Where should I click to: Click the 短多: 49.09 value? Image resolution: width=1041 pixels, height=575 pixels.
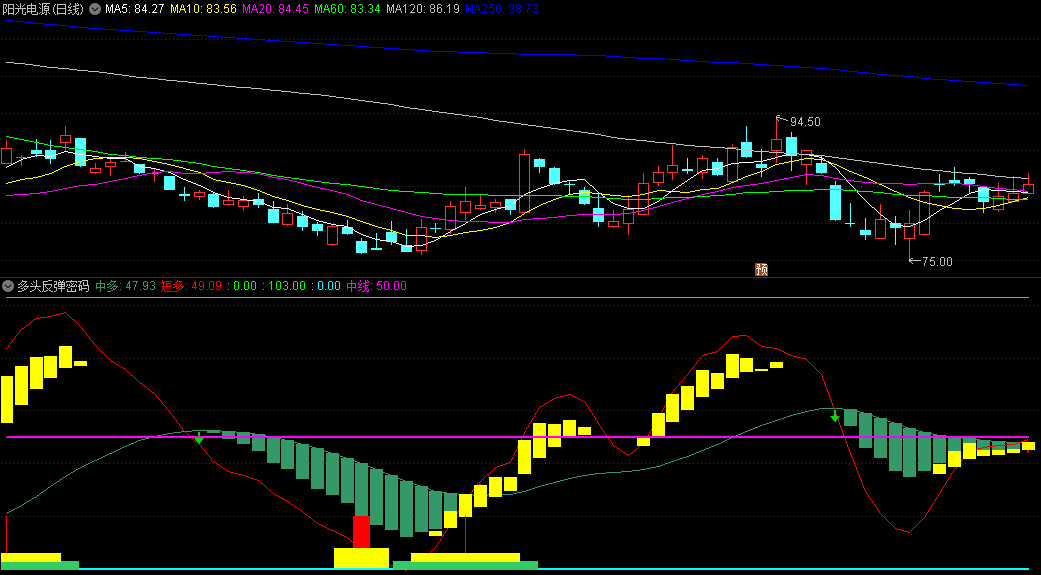pos(191,286)
